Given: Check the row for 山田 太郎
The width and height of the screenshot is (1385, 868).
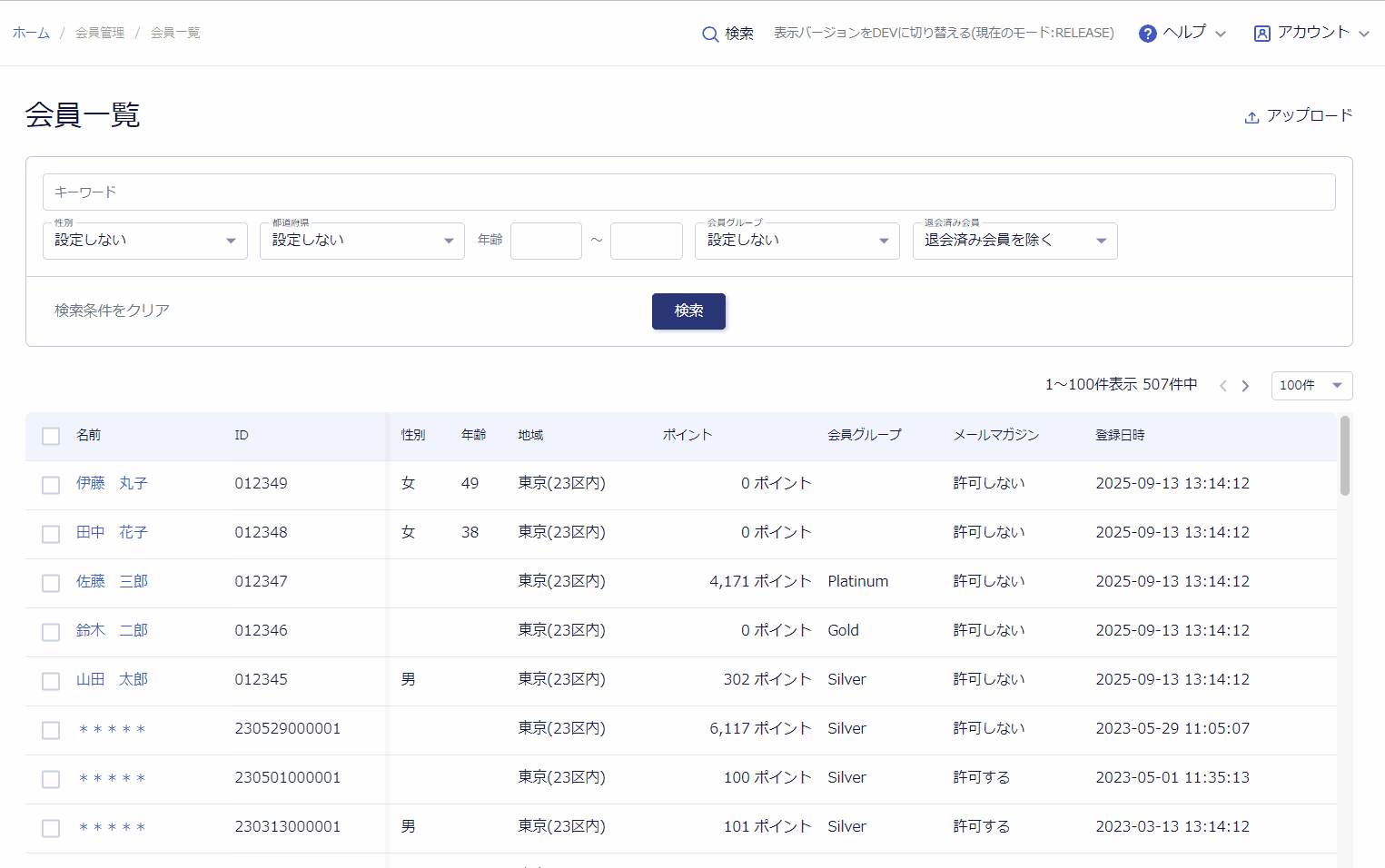Looking at the screenshot, I should coord(51,681).
